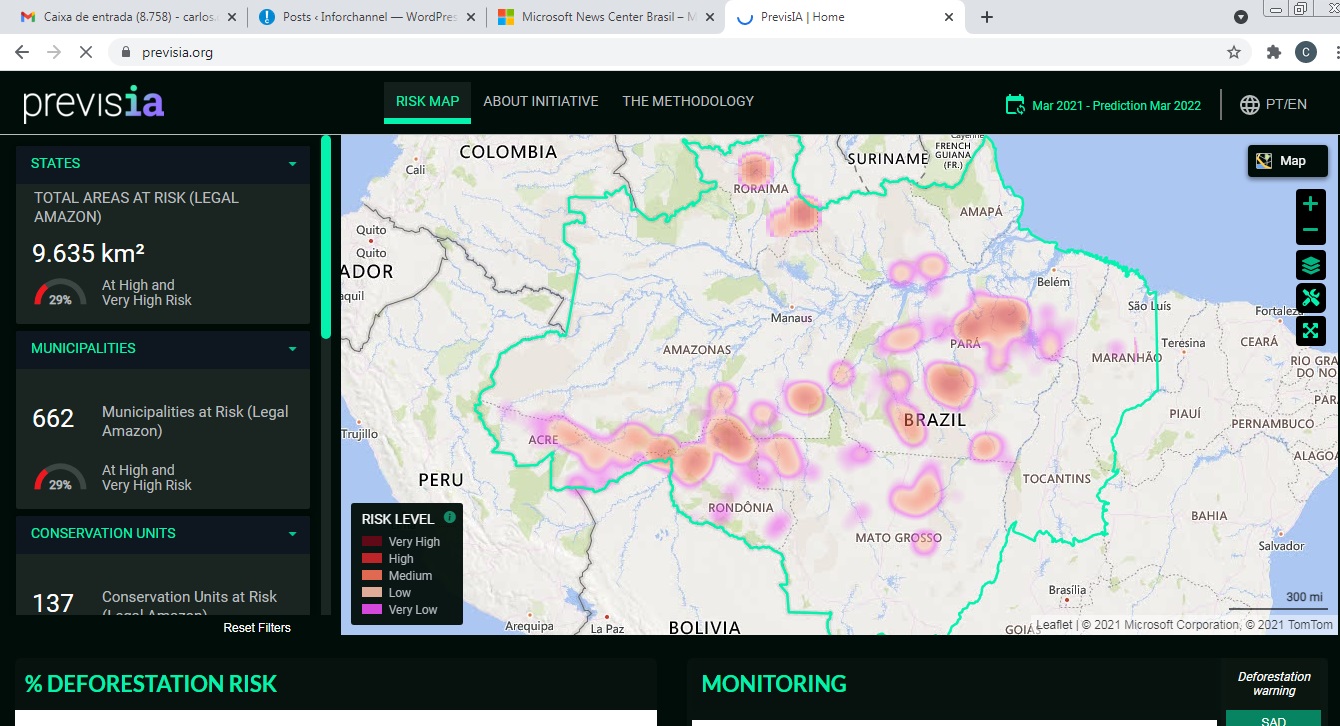The height and width of the screenshot is (726, 1340).
Task: Select the SAD deforestation warning button
Action: tap(1273, 720)
